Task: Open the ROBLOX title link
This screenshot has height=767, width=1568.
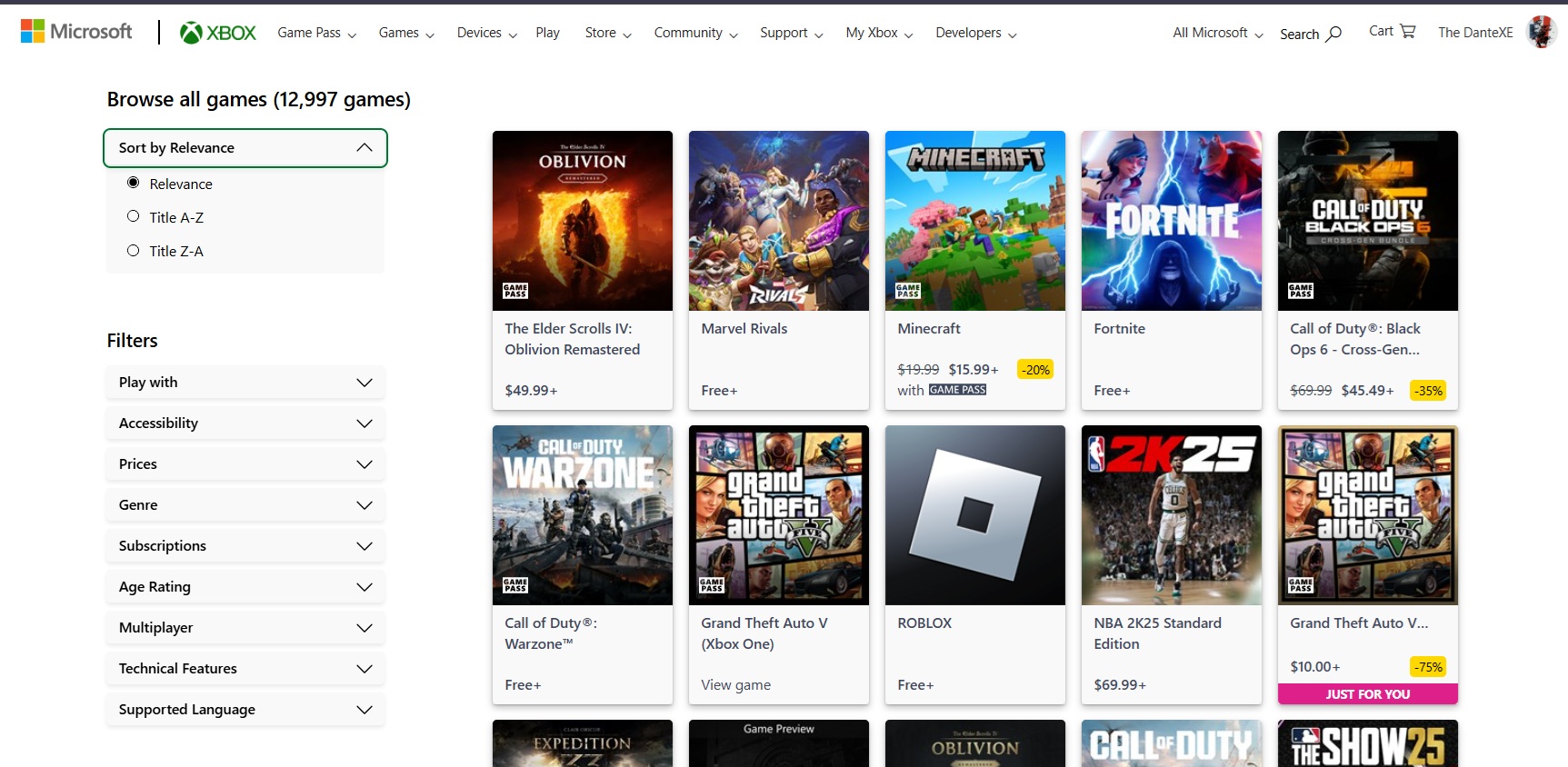Action: click(x=924, y=623)
